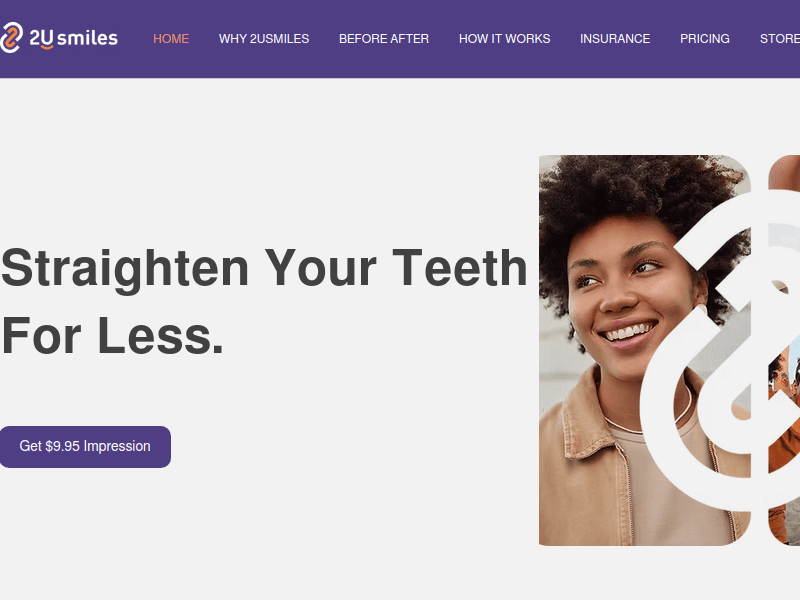
Task: Click the Straighten Your Teeth heading
Action: pos(264,268)
